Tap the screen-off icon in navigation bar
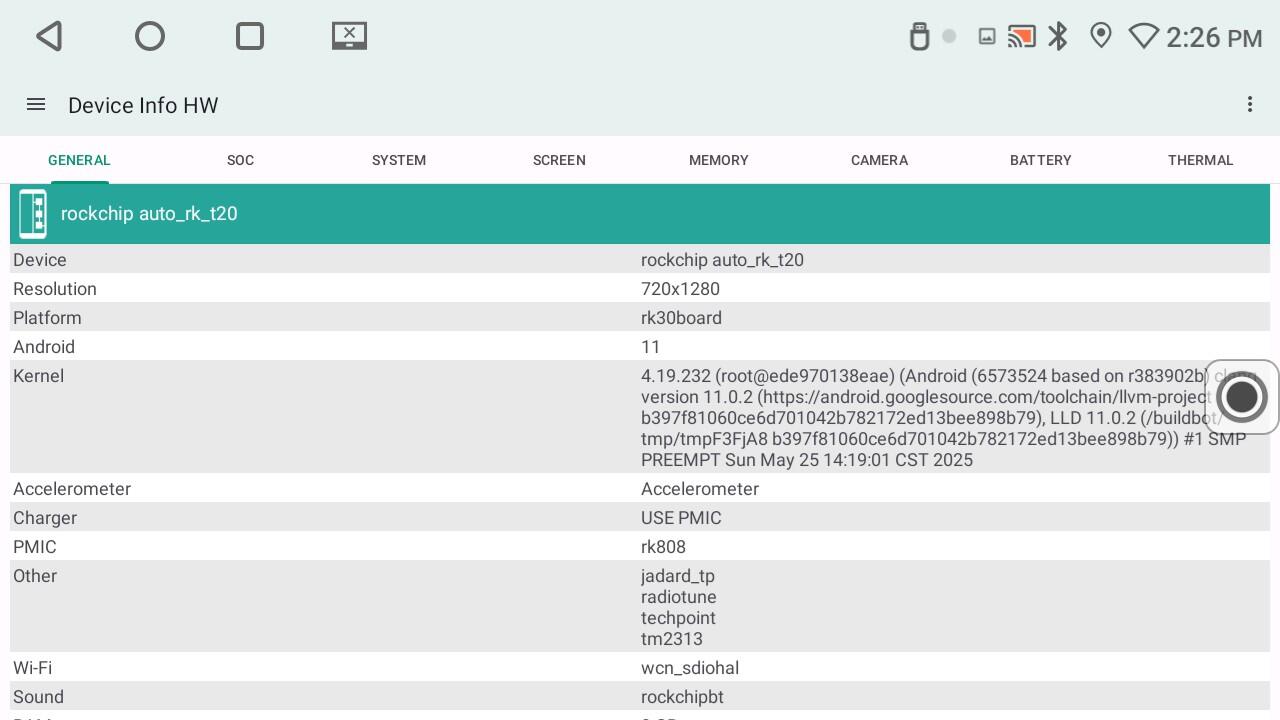 pos(349,36)
